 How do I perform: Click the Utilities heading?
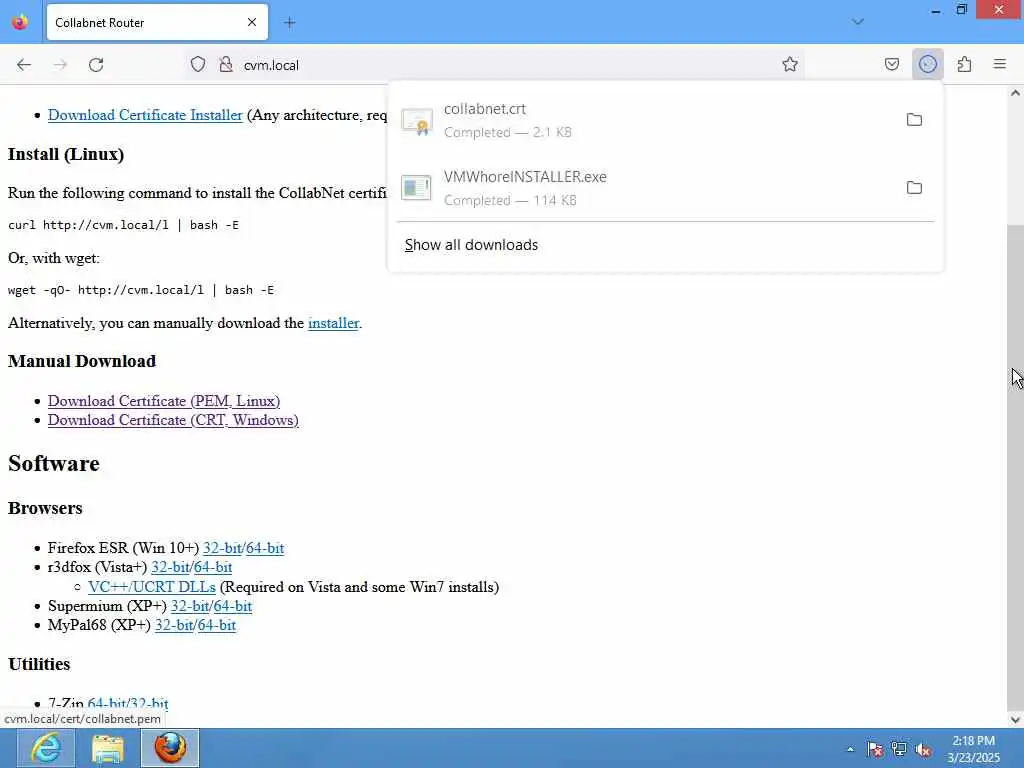[x=39, y=664]
